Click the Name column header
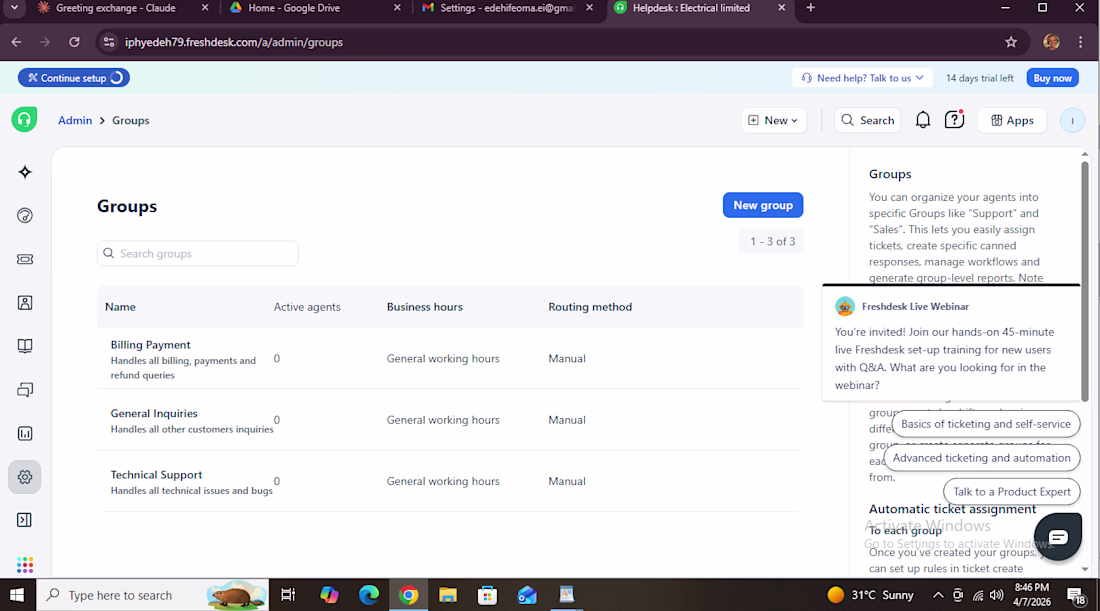Screen dimensions: 1100x611 [120, 307]
